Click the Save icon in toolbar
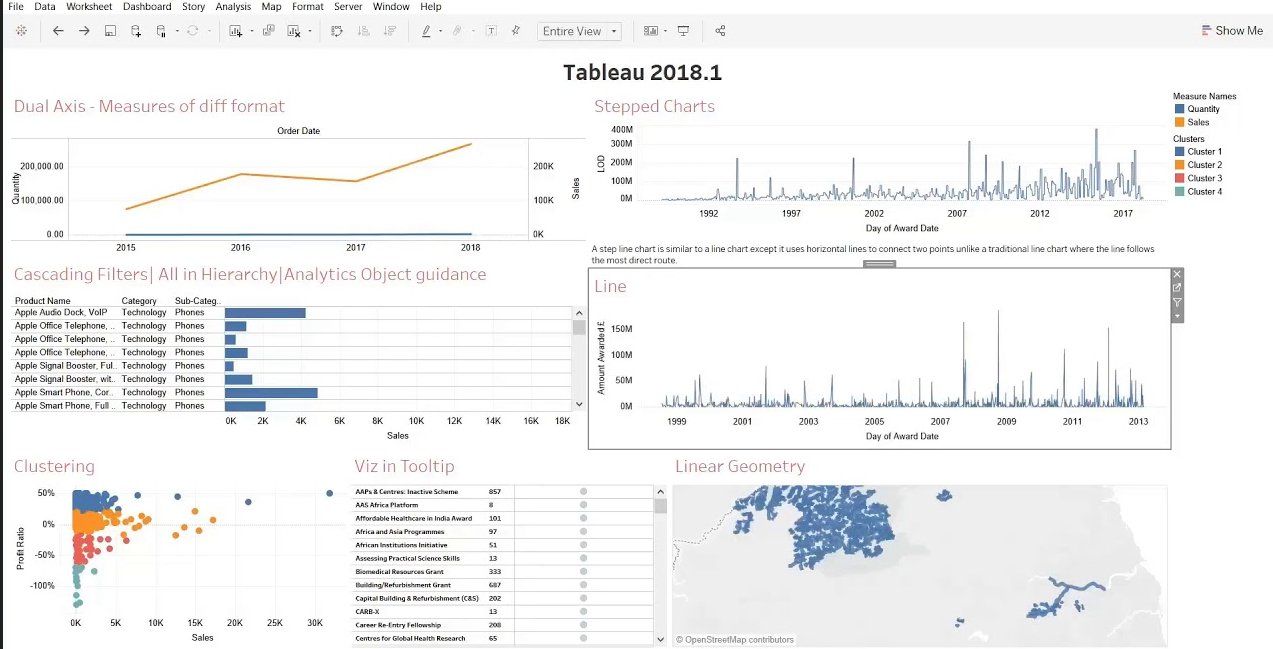The height and width of the screenshot is (649, 1273). (110, 31)
